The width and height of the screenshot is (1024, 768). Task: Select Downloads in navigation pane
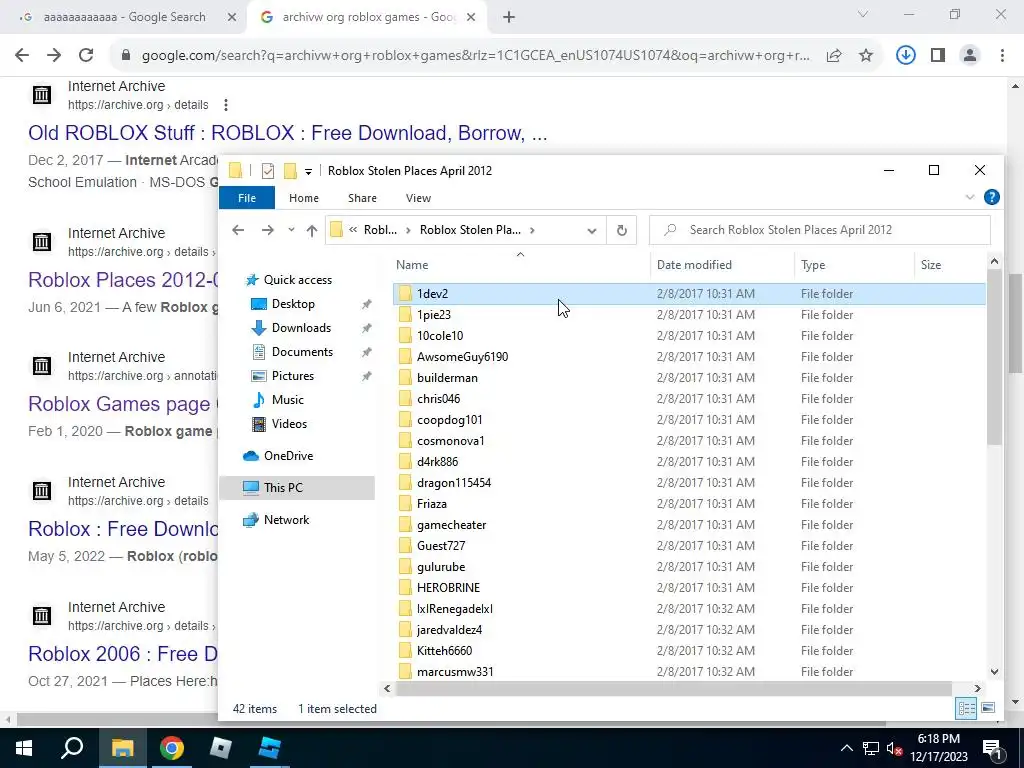[301, 328]
